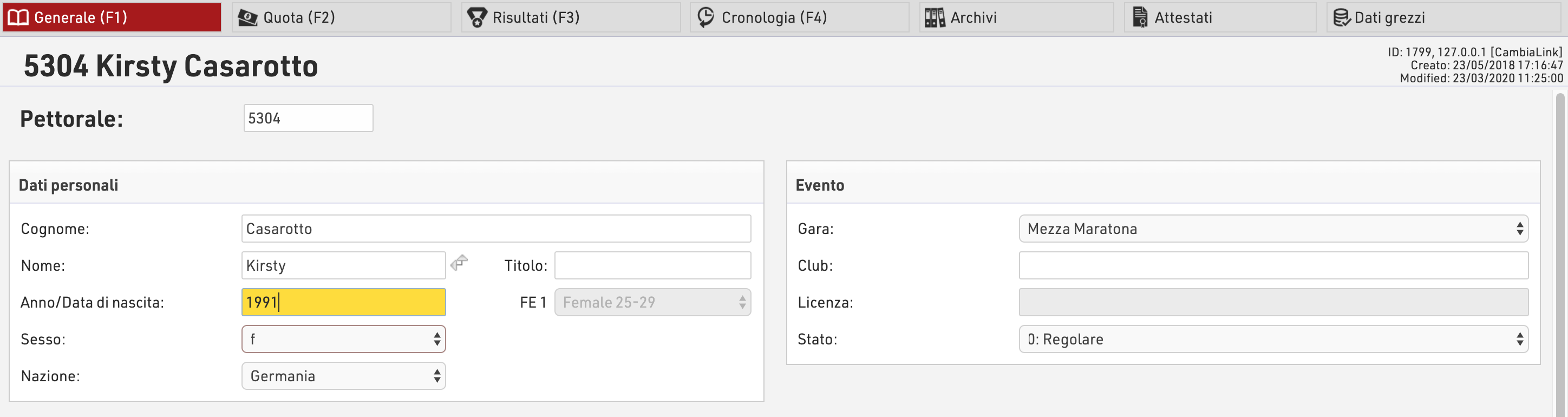The width and height of the screenshot is (1568, 417).
Task: Click the swap name arrow icon beside Nome
Action: [459, 263]
